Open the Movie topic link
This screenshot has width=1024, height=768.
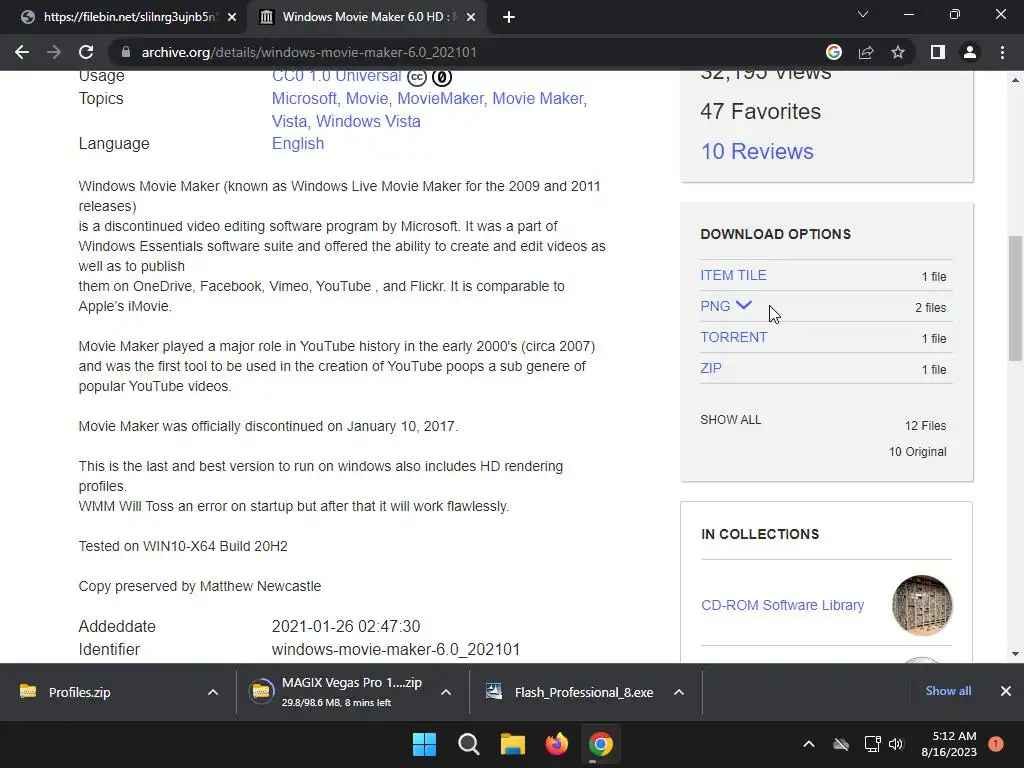[x=367, y=99]
